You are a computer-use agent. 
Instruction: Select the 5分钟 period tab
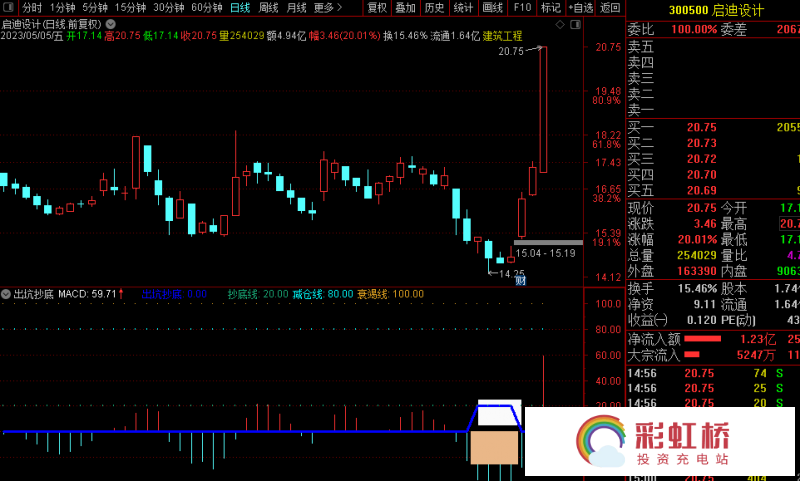[95, 8]
